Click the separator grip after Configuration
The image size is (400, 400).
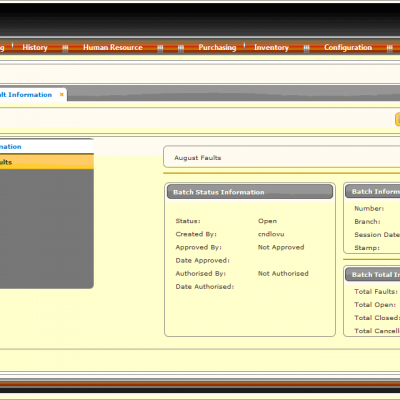[390, 49]
